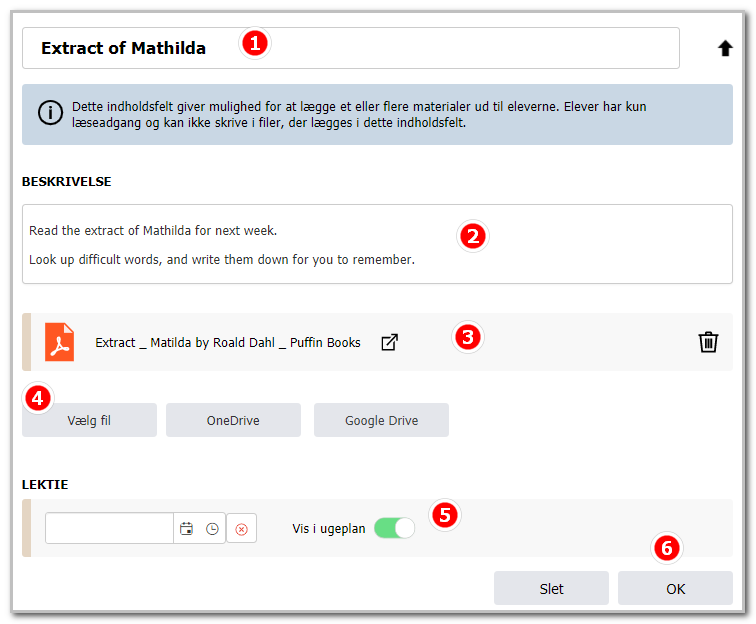Click into the Beskrivelse description text box
Viewport: 756px width, 624px height.
tap(377, 244)
